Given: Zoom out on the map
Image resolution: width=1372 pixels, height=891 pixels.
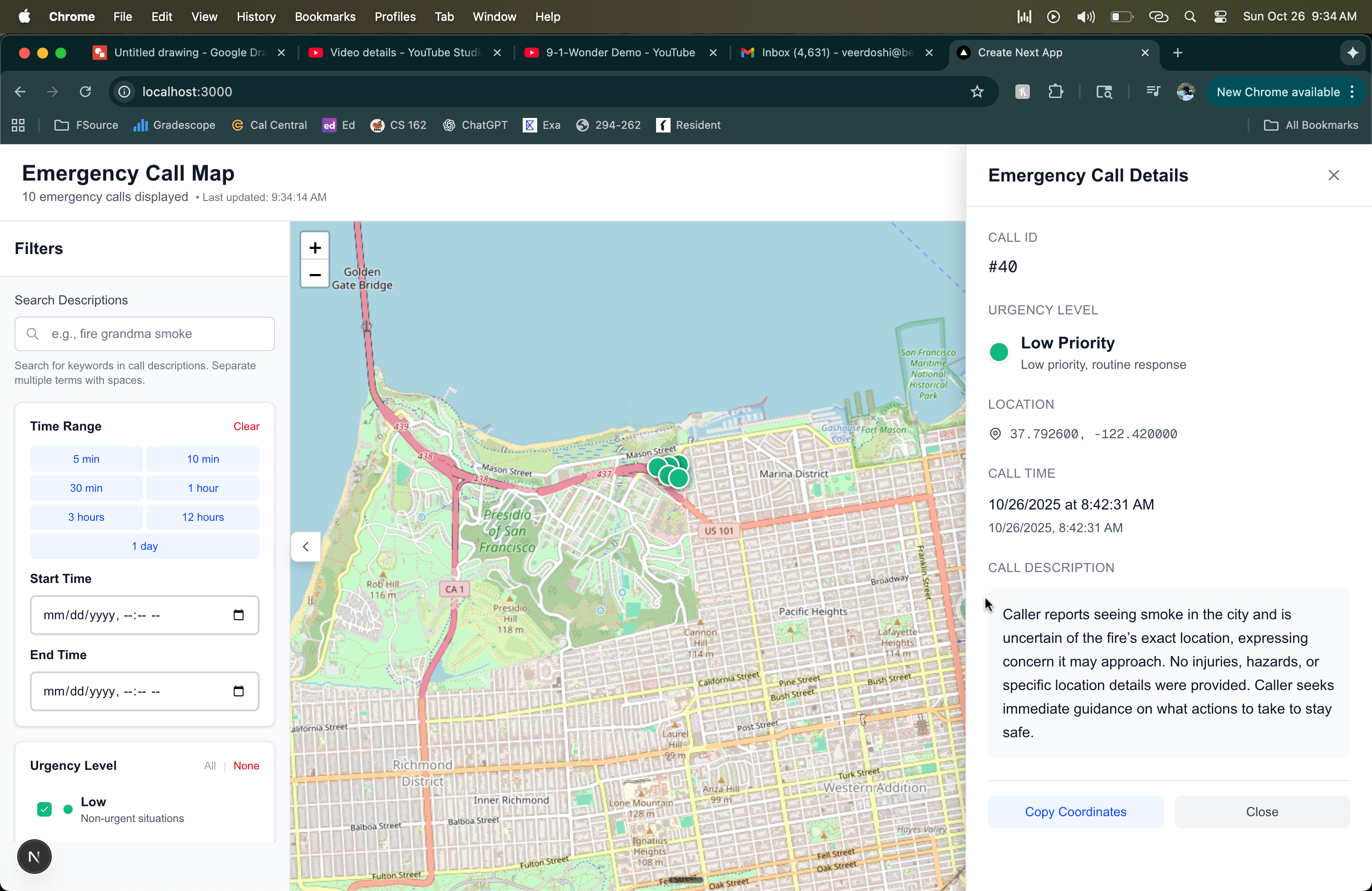Looking at the screenshot, I should tap(315, 274).
